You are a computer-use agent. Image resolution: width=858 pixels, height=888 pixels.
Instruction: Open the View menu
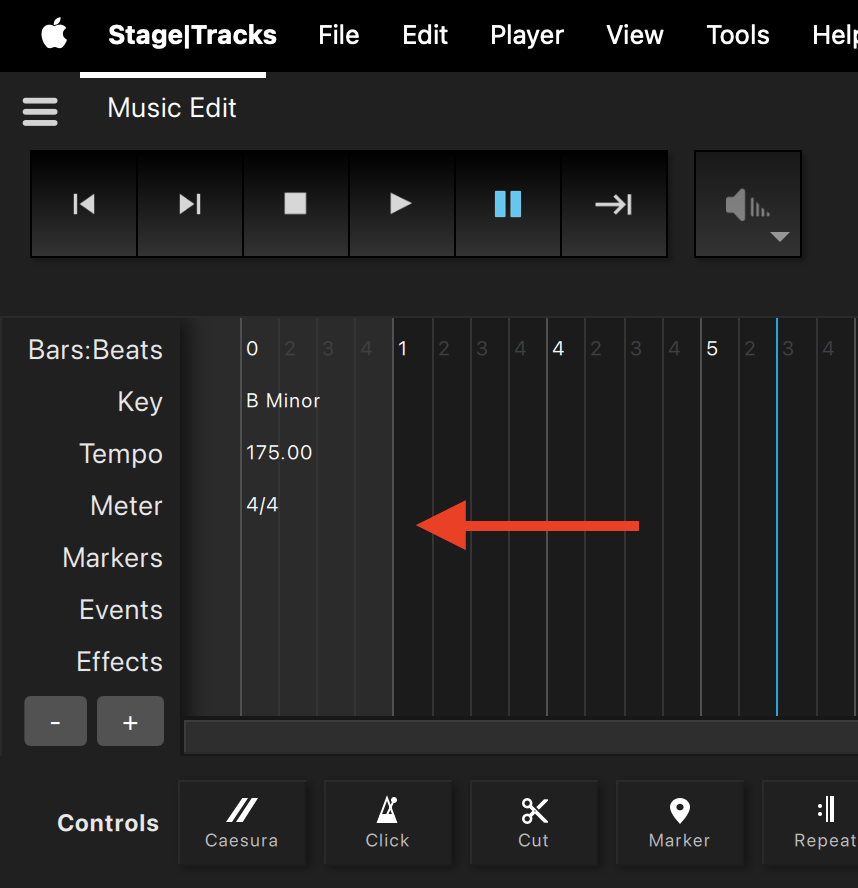(635, 35)
